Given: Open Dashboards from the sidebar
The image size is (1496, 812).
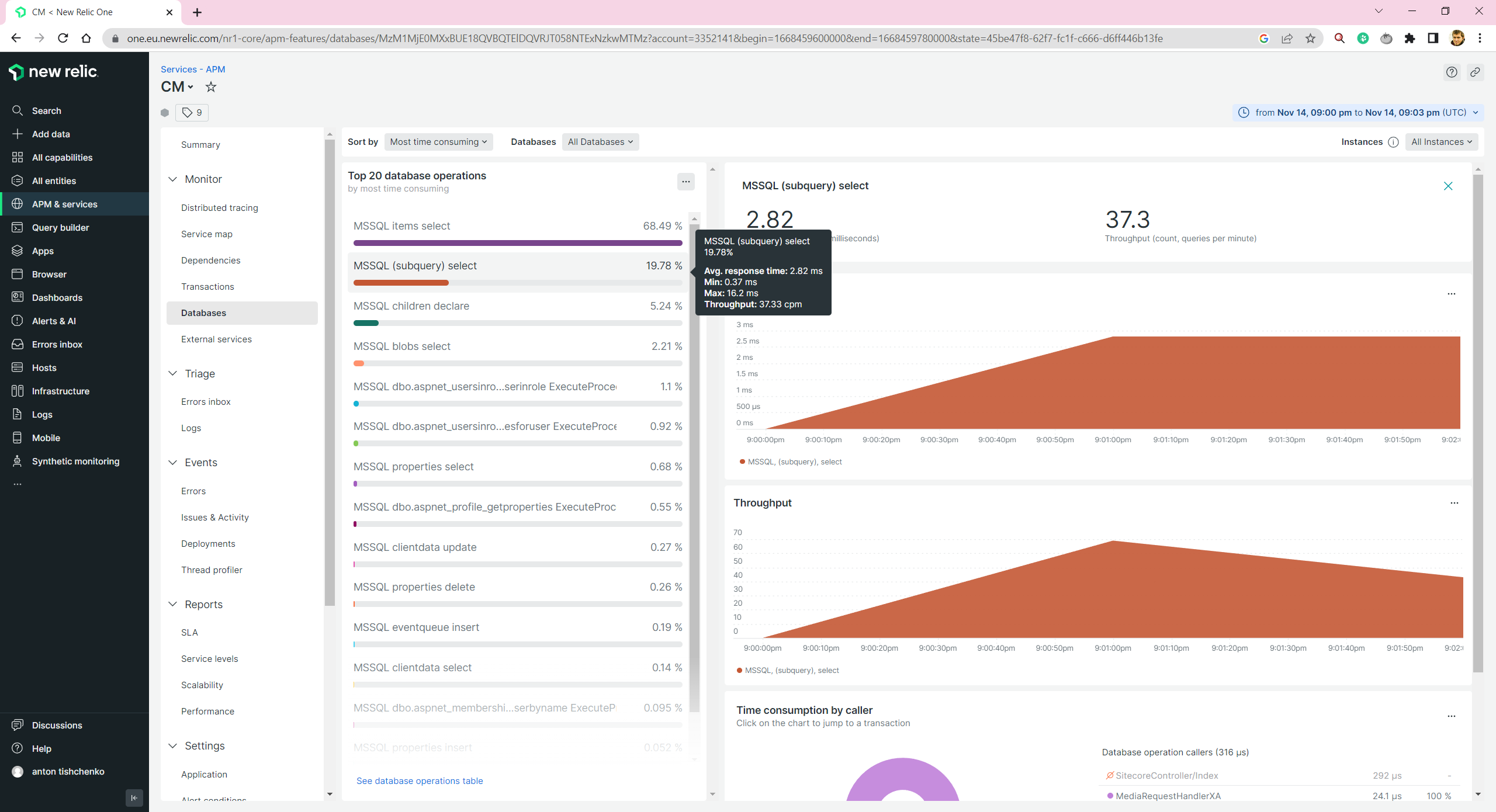Looking at the screenshot, I should (56, 297).
